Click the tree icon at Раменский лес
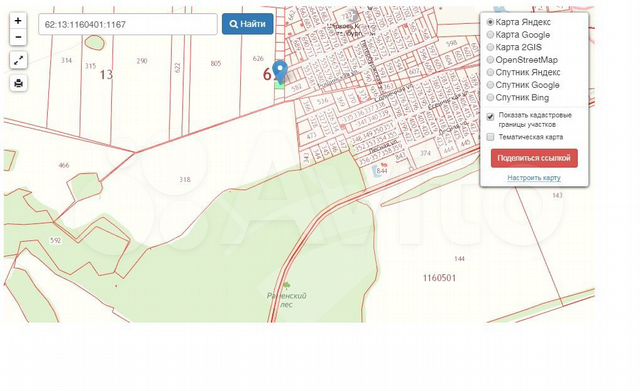The height and width of the screenshot is (391, 640). pos(286,284)
